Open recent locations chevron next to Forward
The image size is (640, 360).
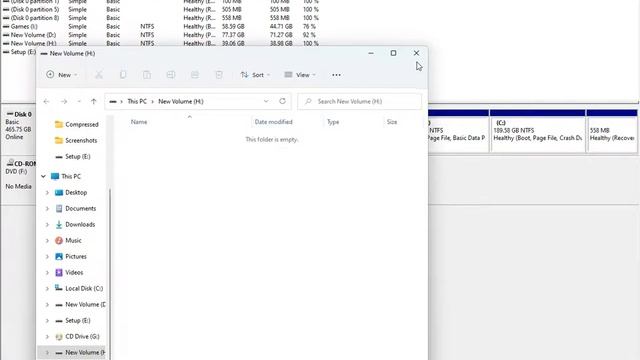tap(79, 101)
